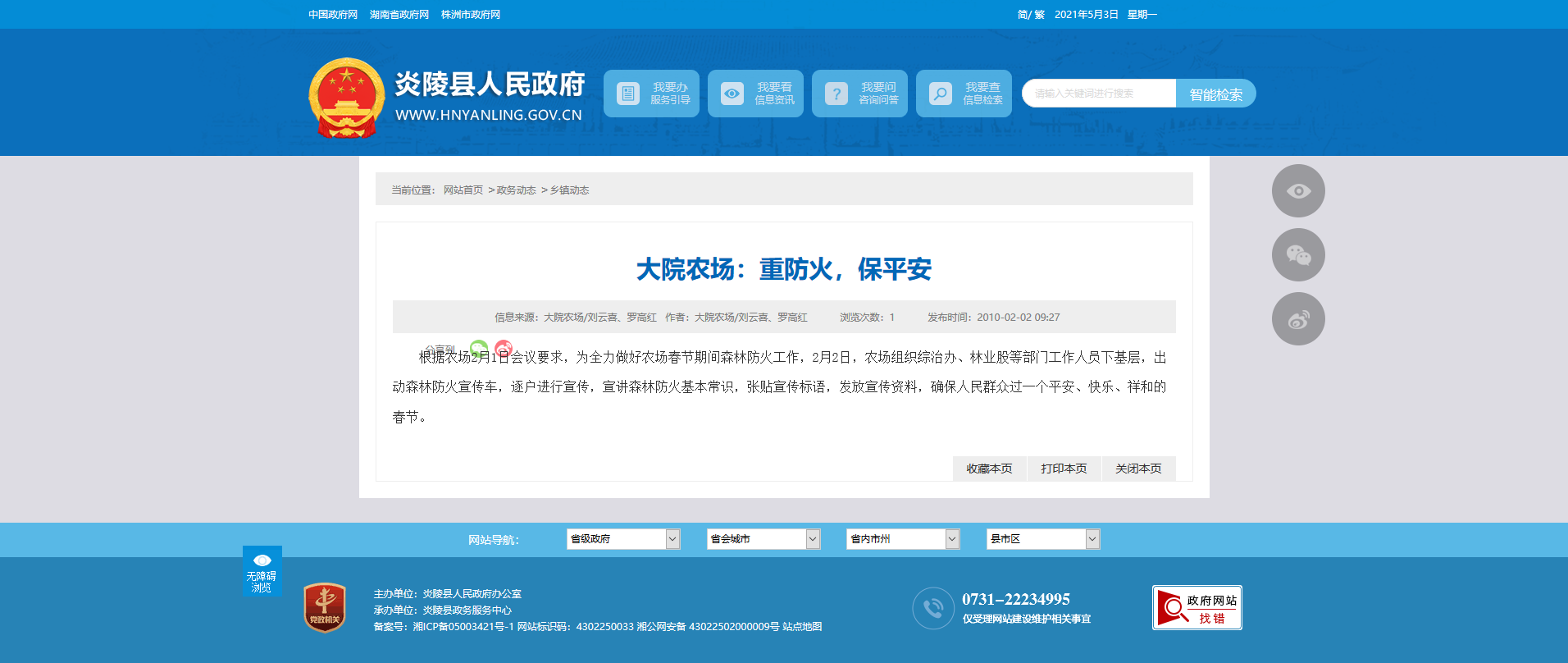The image size is (1568, 663).
Task: Open the 我要查 信息检索 shortcut
Action: click(964, 94)
